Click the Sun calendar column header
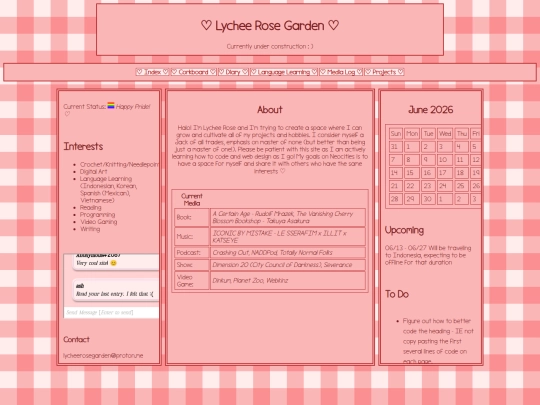This screenshot has height=405, width=540. [396, 134]
